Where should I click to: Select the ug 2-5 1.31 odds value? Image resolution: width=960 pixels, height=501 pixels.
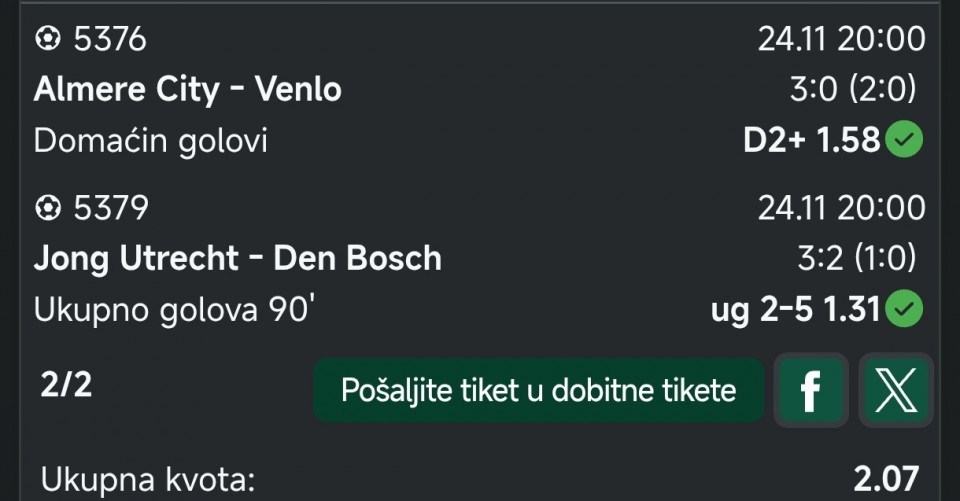[x=795, y=311]
